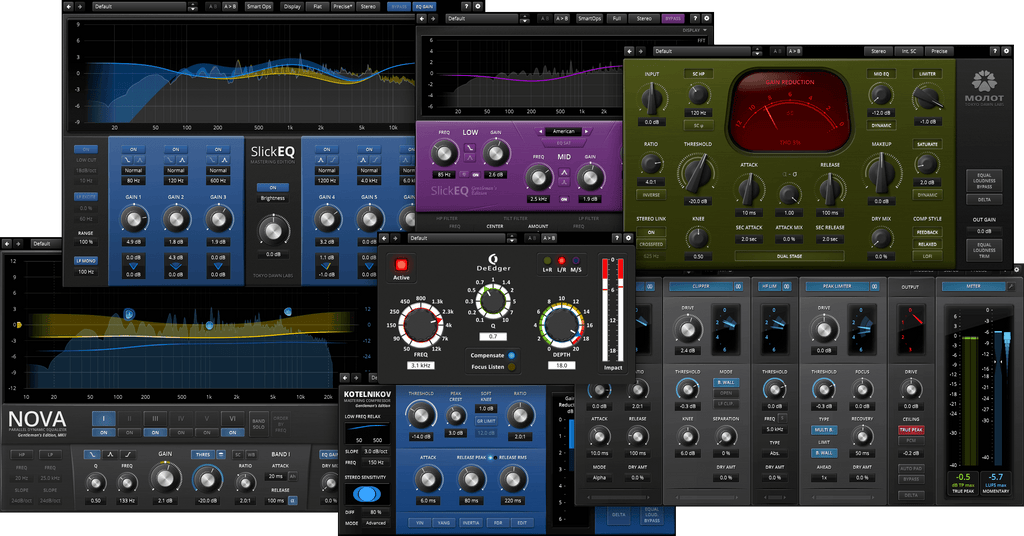
Task: Select bell shape in purple SlickEQ MID section
Action: (x=564, y=172)
